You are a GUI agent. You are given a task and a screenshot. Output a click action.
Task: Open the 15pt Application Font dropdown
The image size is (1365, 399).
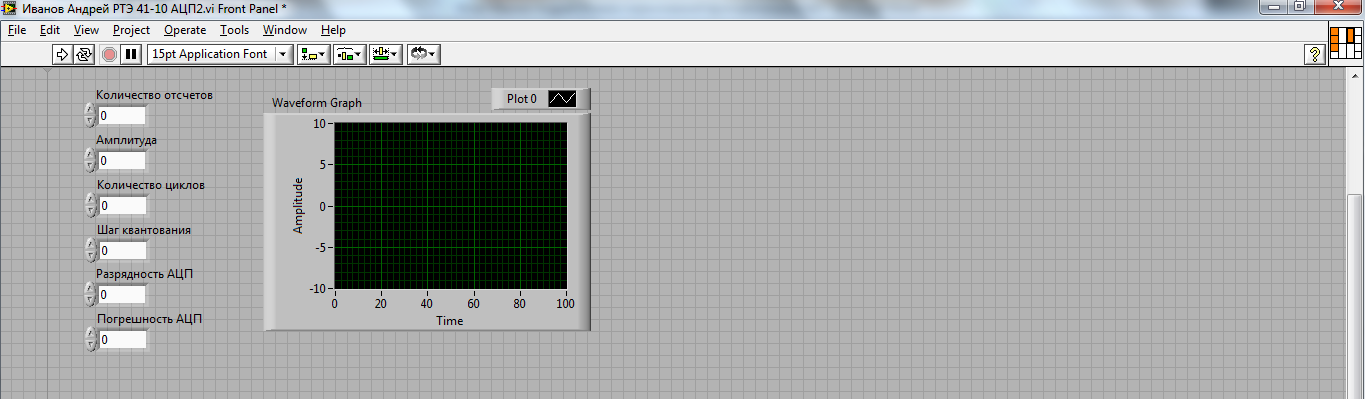[x=220, y=54]
